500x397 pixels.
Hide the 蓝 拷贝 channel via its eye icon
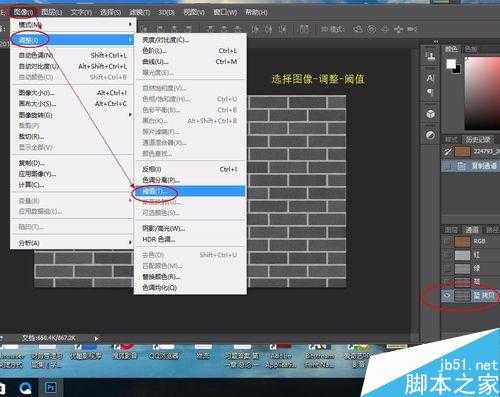click(x=447, y=295)
